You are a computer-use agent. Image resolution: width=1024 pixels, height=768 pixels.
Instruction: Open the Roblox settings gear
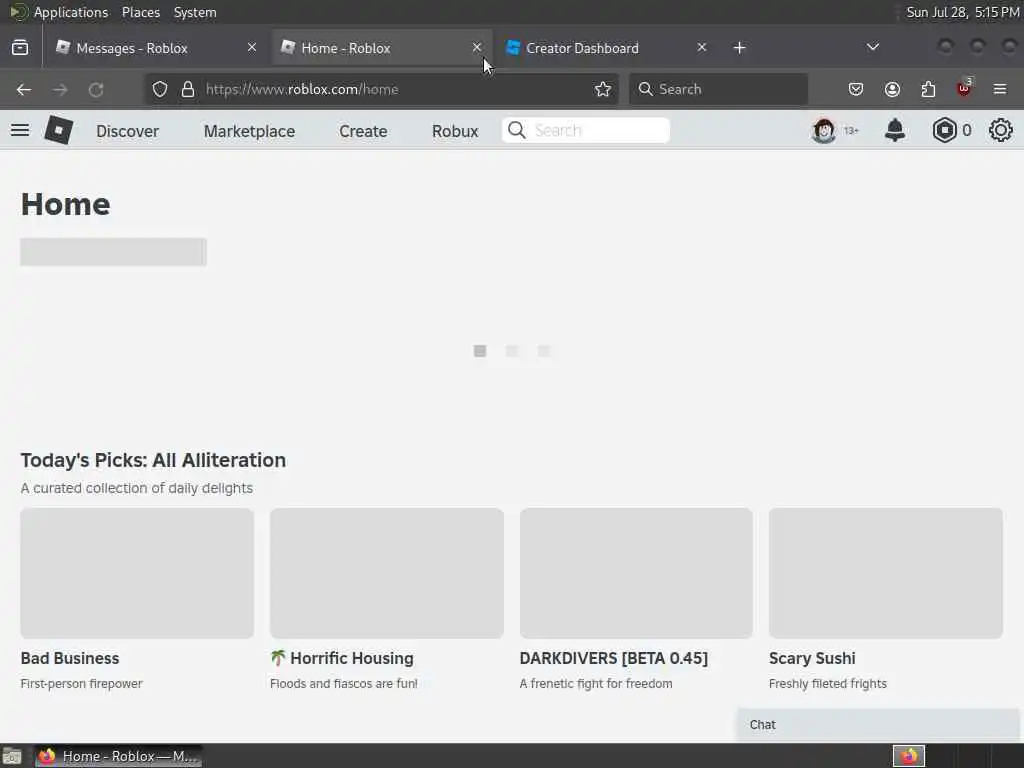coord(1000,131)
